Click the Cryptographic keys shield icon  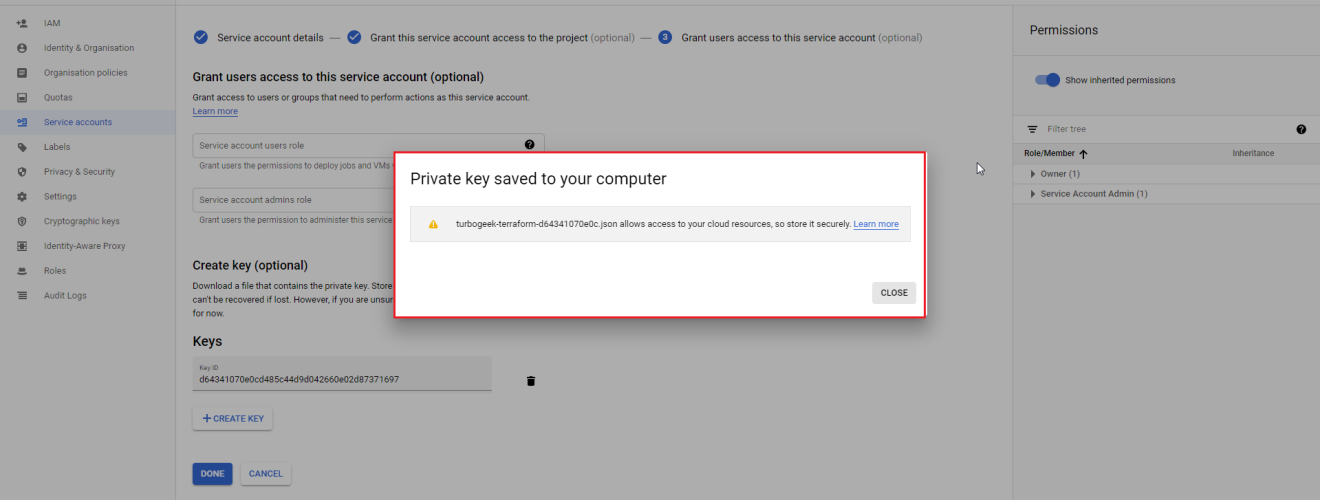coord(22,221)
